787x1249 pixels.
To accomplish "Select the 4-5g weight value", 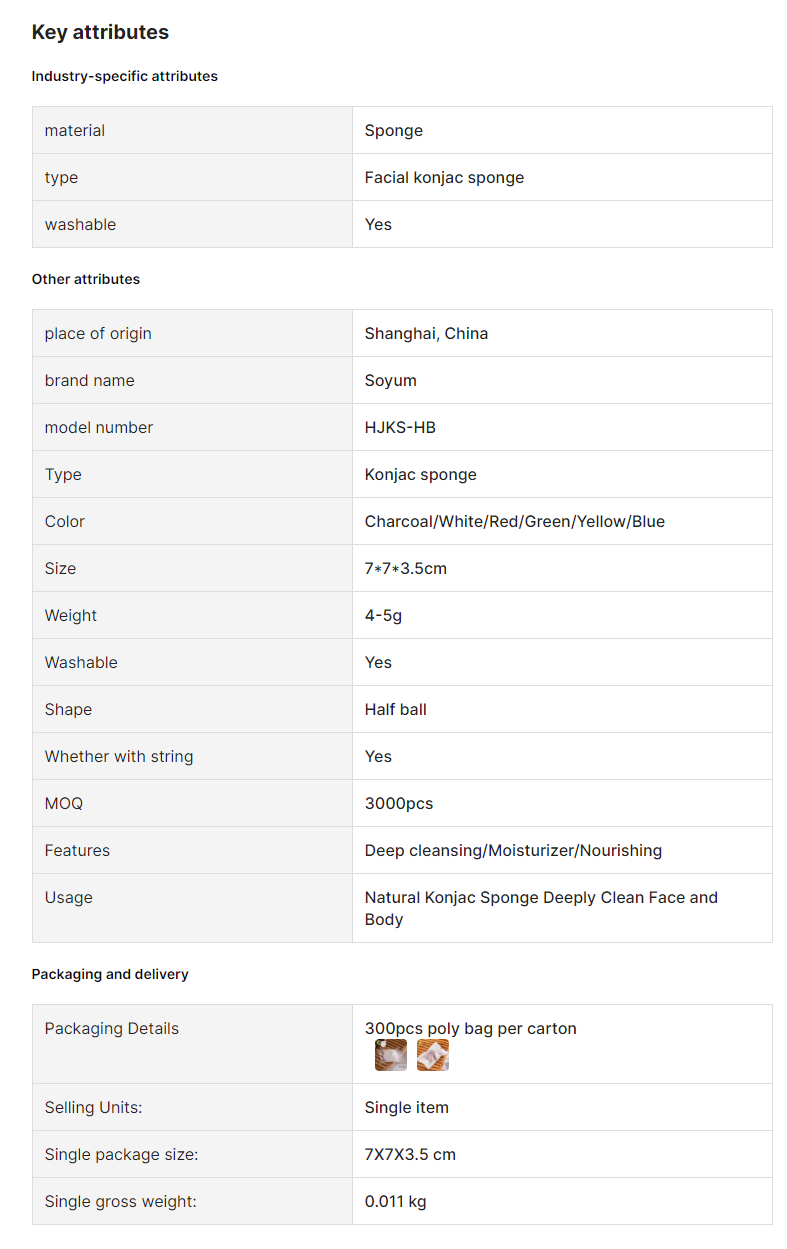I will (383, 615).
